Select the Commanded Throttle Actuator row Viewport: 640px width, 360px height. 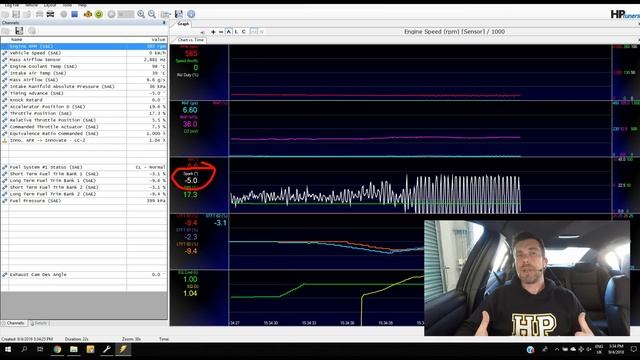(84, 127)
